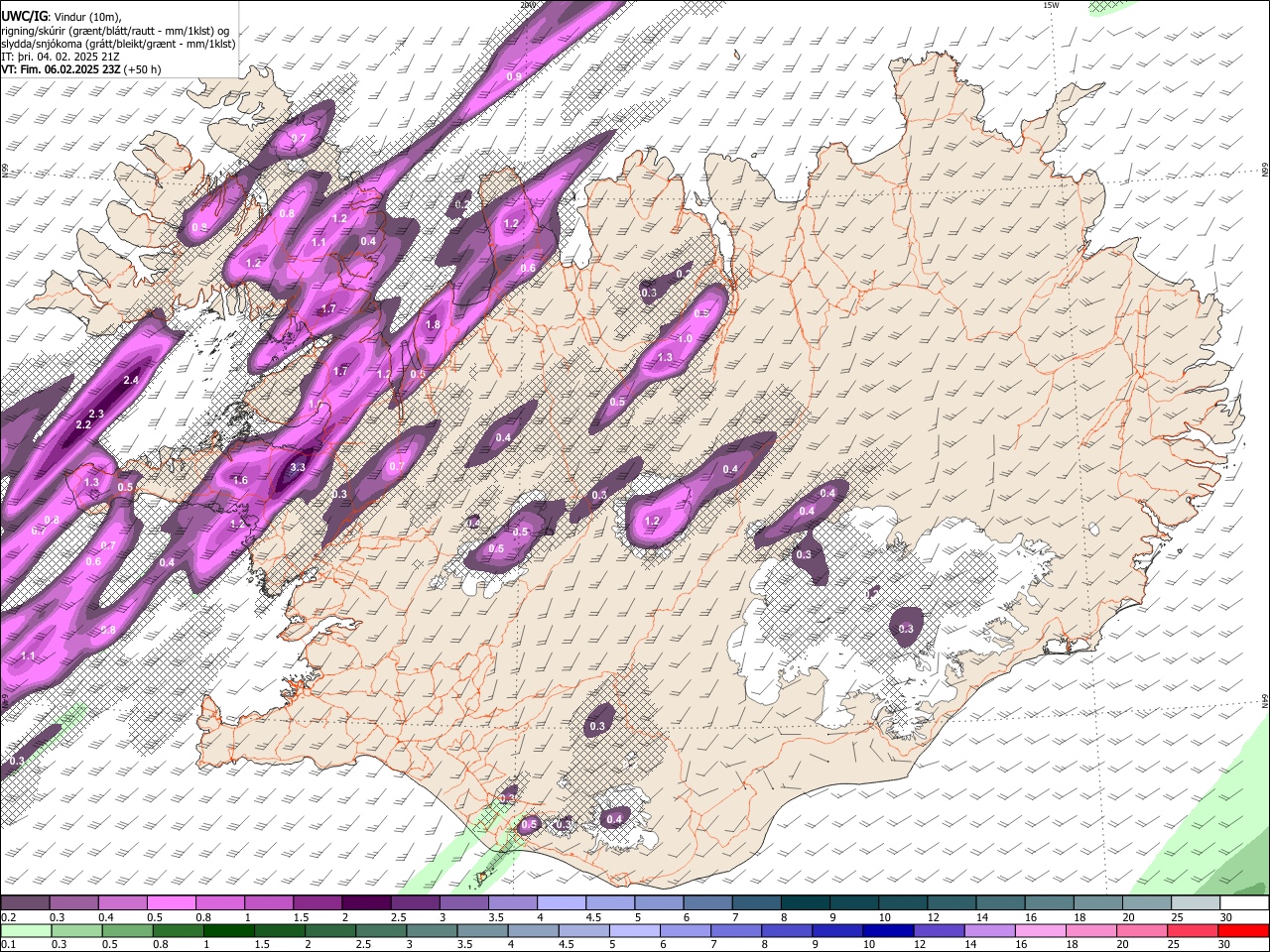1270x952 pixels.
Task: Select upper legend swatch between 0.2 and 0.3
Action: pos(25,903)
